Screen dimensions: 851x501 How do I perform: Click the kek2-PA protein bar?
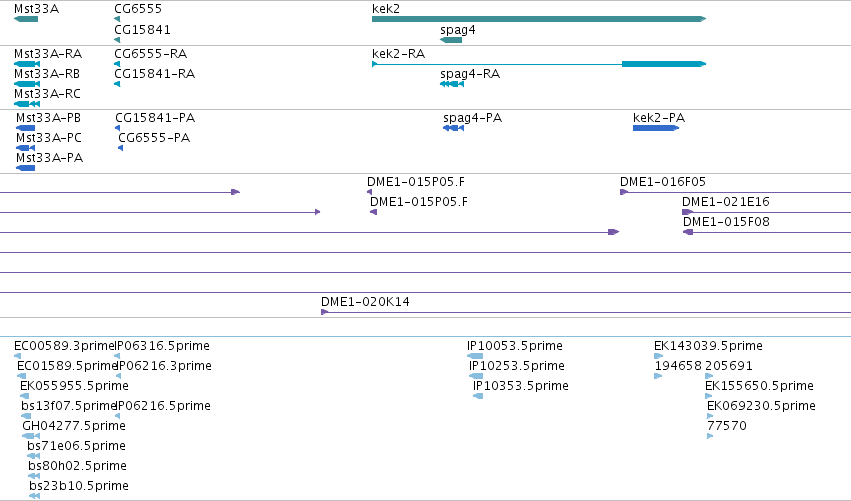click(x=656, y=128)
